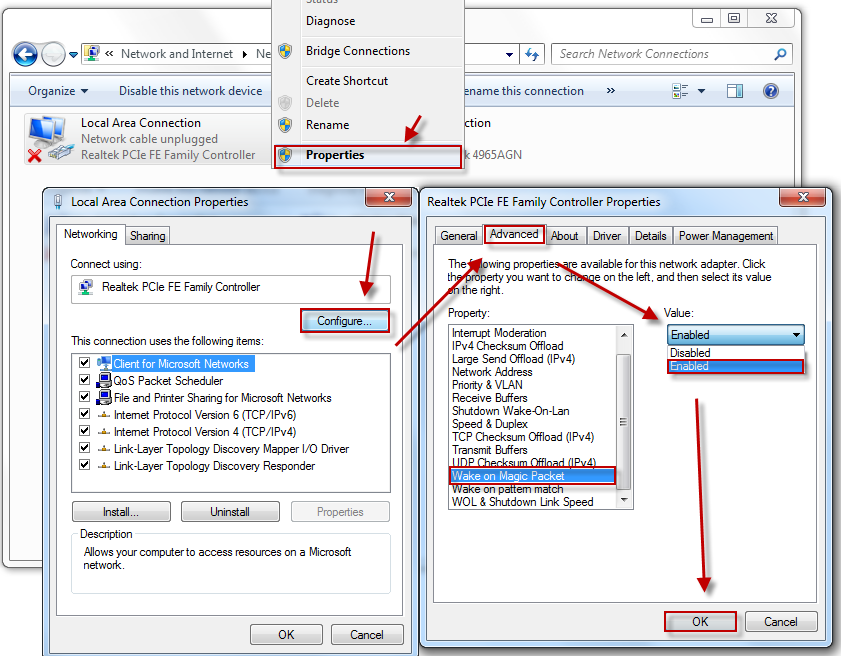Click the Uninstall button
Viewport: 841px width, 656px height.
click(x=230, y=512)
